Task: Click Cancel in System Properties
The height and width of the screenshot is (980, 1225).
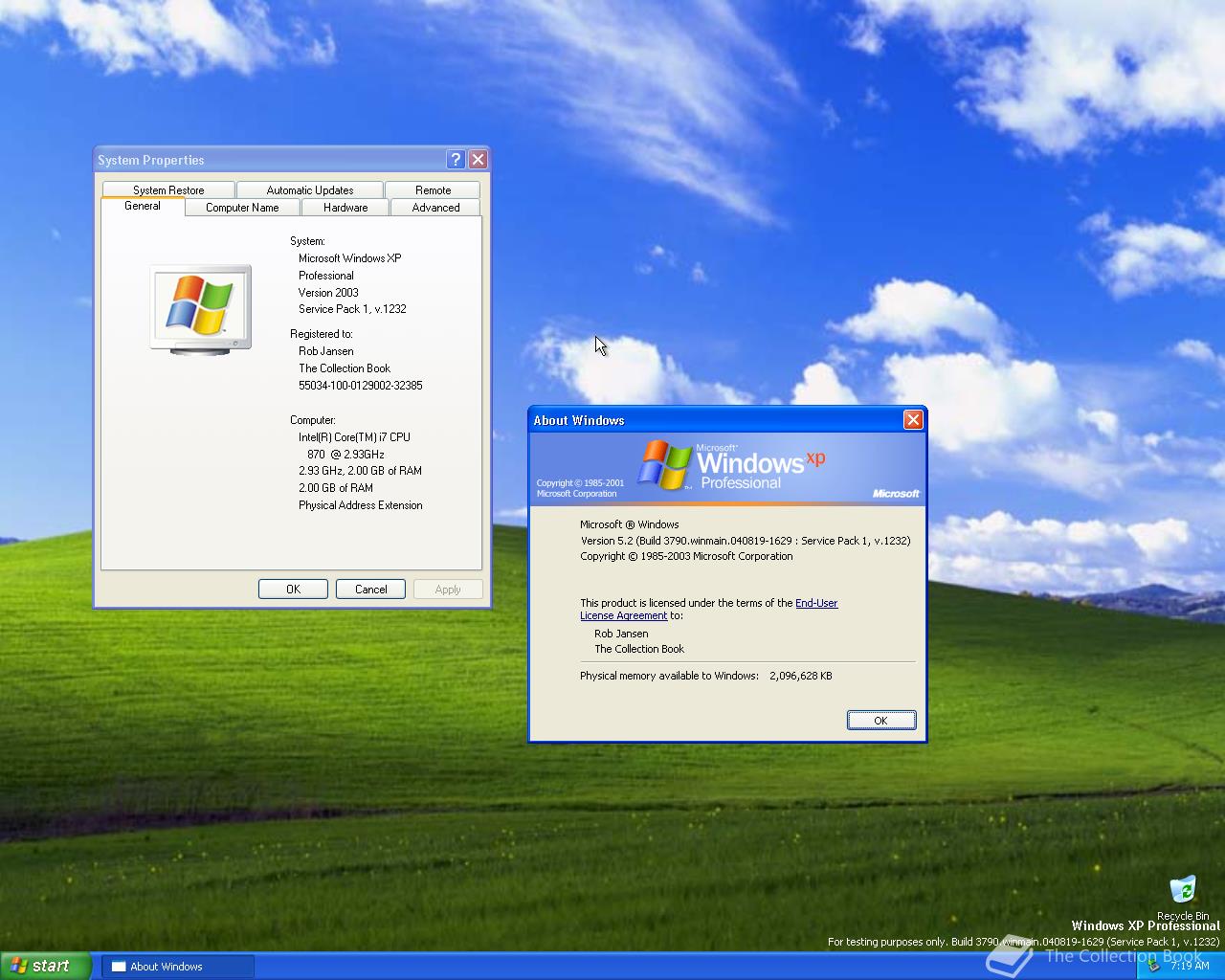Action: [x=370, y=590]
